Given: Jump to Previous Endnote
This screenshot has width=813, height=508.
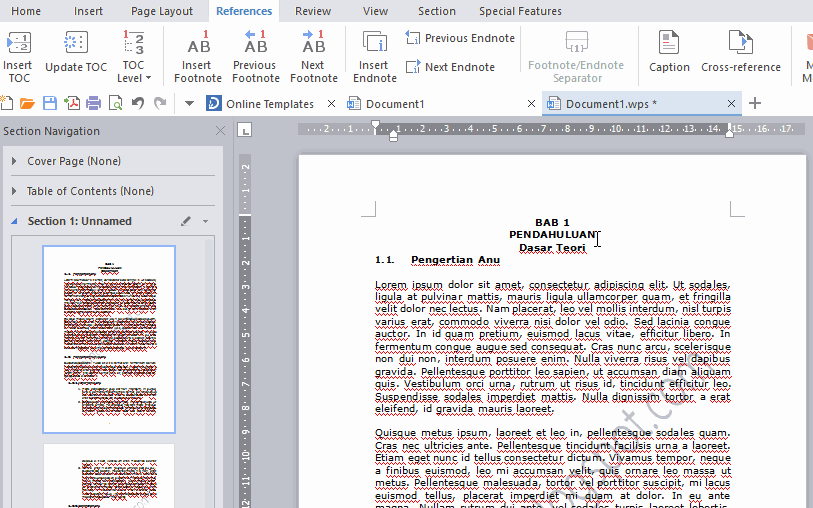Looking at the screenshot, I should (460, 38).
